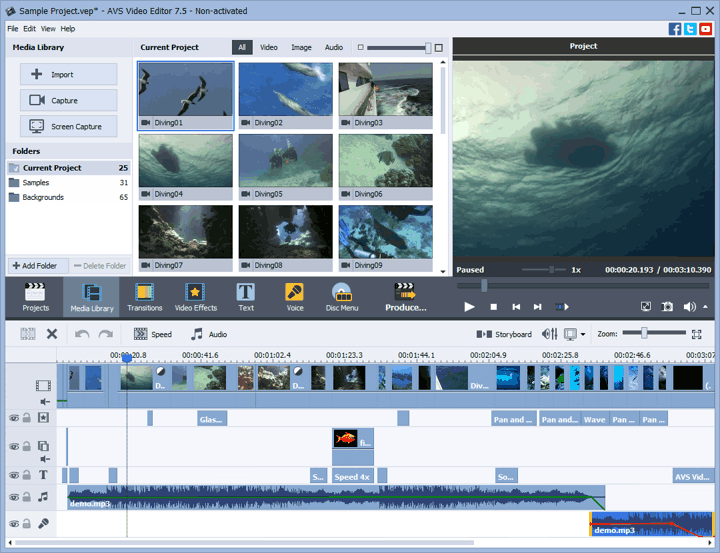The width and height of the screenshot is (720, 553).
Task: Switch to Storyboard view
Action: [x=504, y=334]
